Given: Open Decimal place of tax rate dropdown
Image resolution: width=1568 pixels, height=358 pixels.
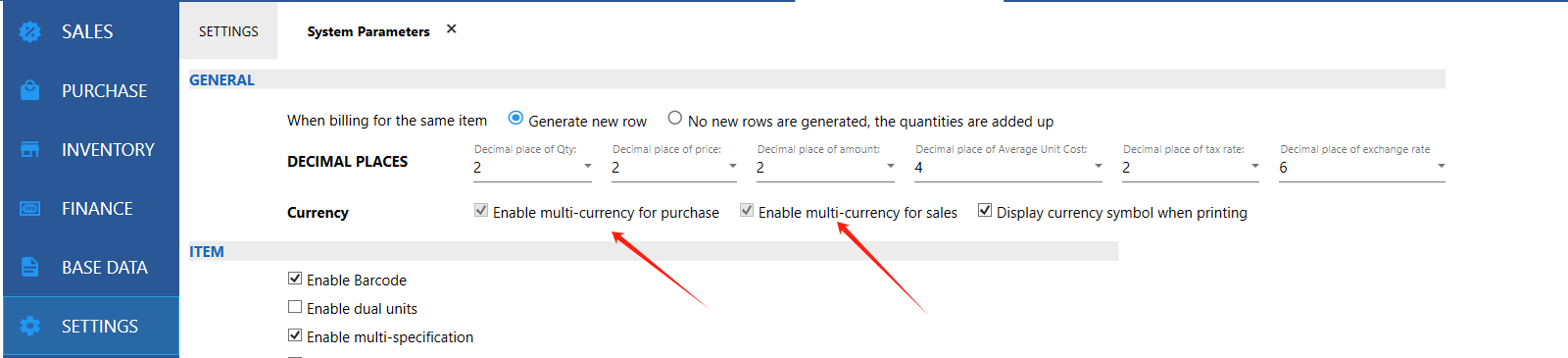Looking at the screenshot, I should point(1191,168).
